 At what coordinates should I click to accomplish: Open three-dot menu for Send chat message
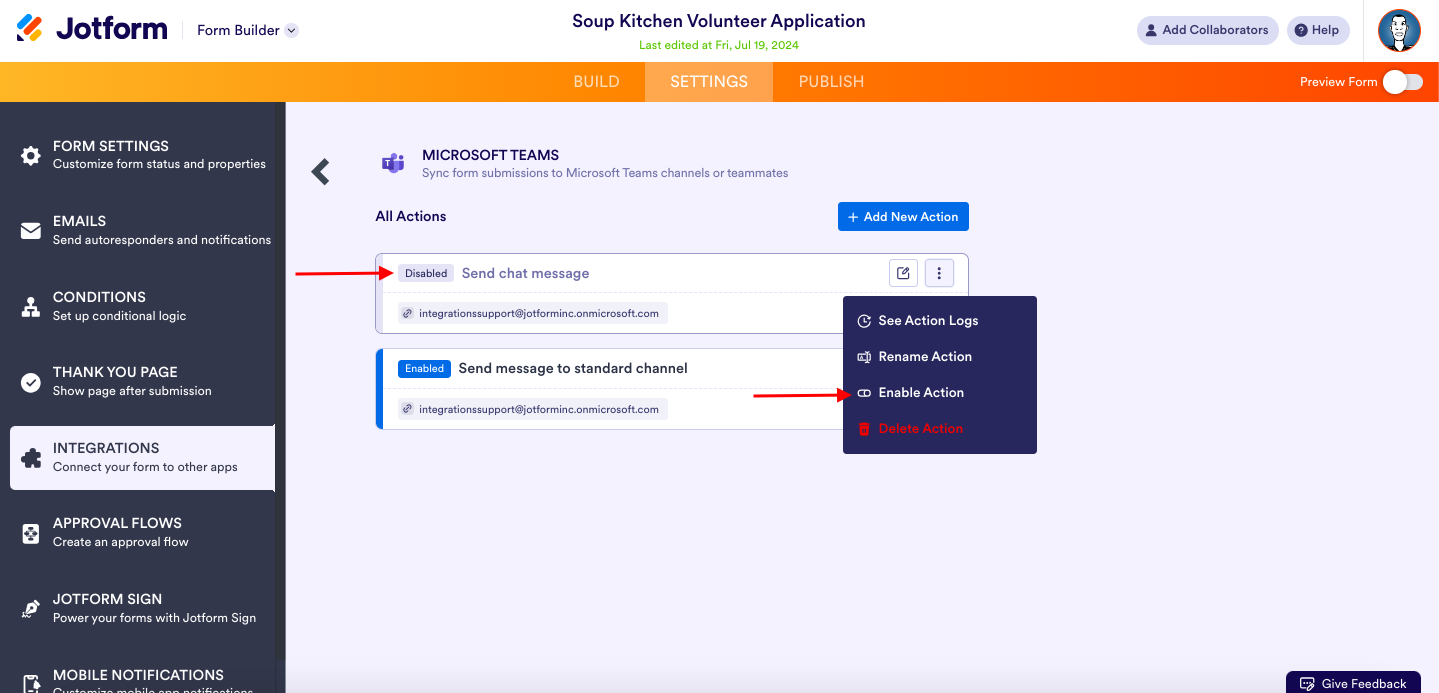pyautogui.click(x=939, y=273)
